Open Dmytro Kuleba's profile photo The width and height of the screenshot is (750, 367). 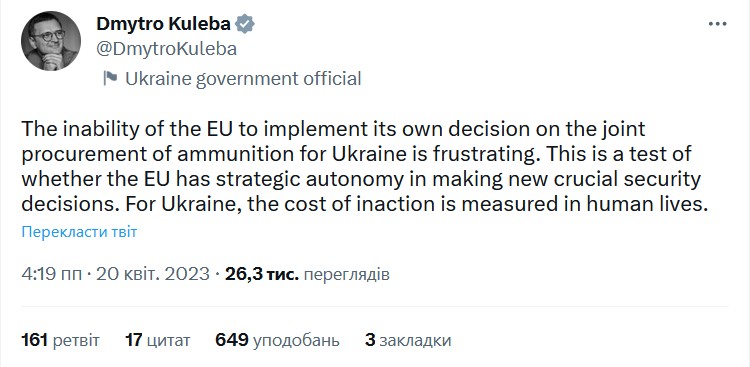click(51, 41)
